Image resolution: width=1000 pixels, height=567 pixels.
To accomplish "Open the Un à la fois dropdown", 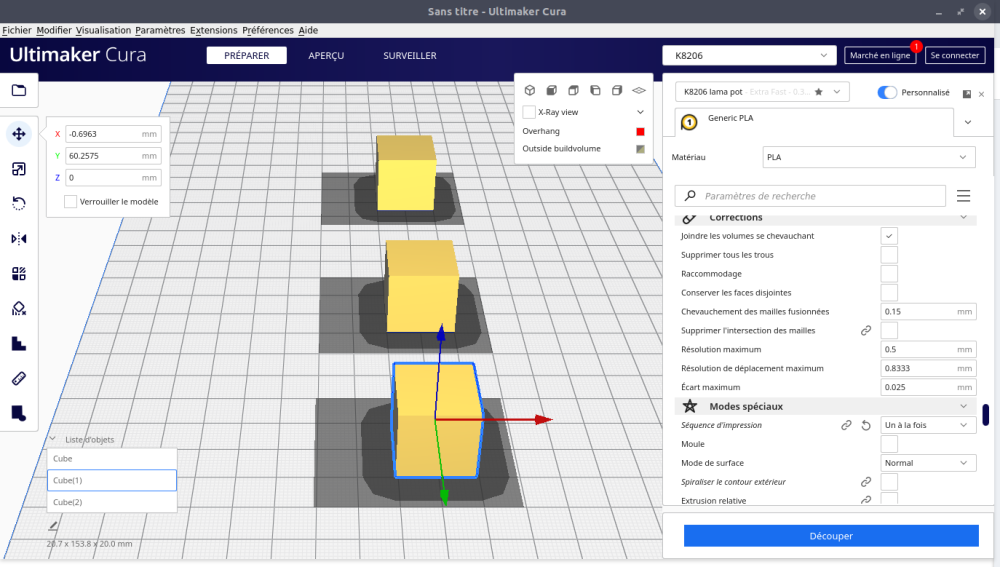I will click(x=929, y=425).
